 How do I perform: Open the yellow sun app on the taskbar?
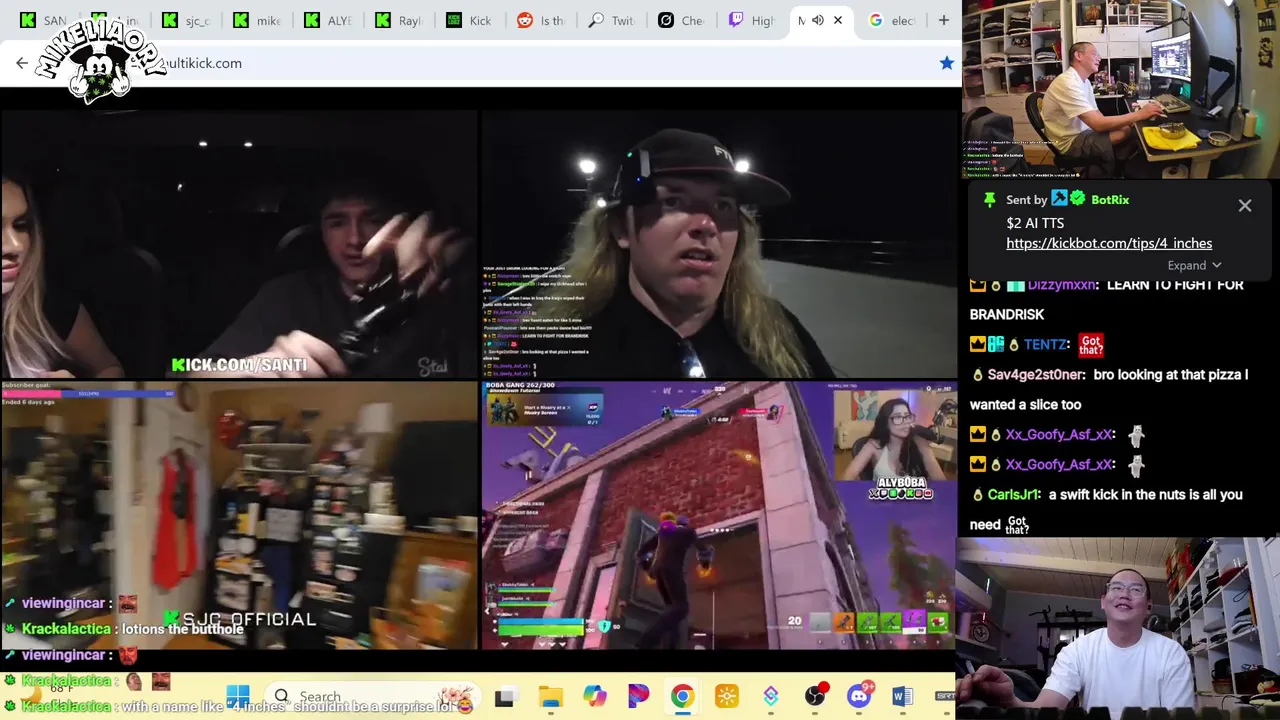tap(727, 696)
